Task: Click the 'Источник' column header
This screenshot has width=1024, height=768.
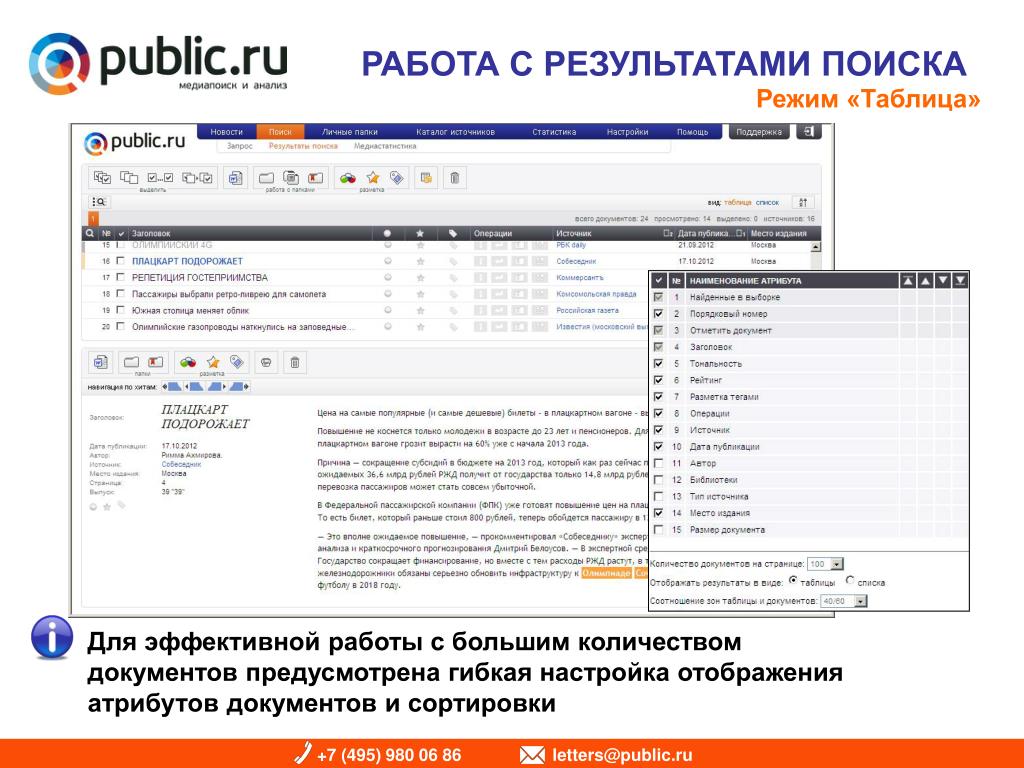Action: [573, 233]
